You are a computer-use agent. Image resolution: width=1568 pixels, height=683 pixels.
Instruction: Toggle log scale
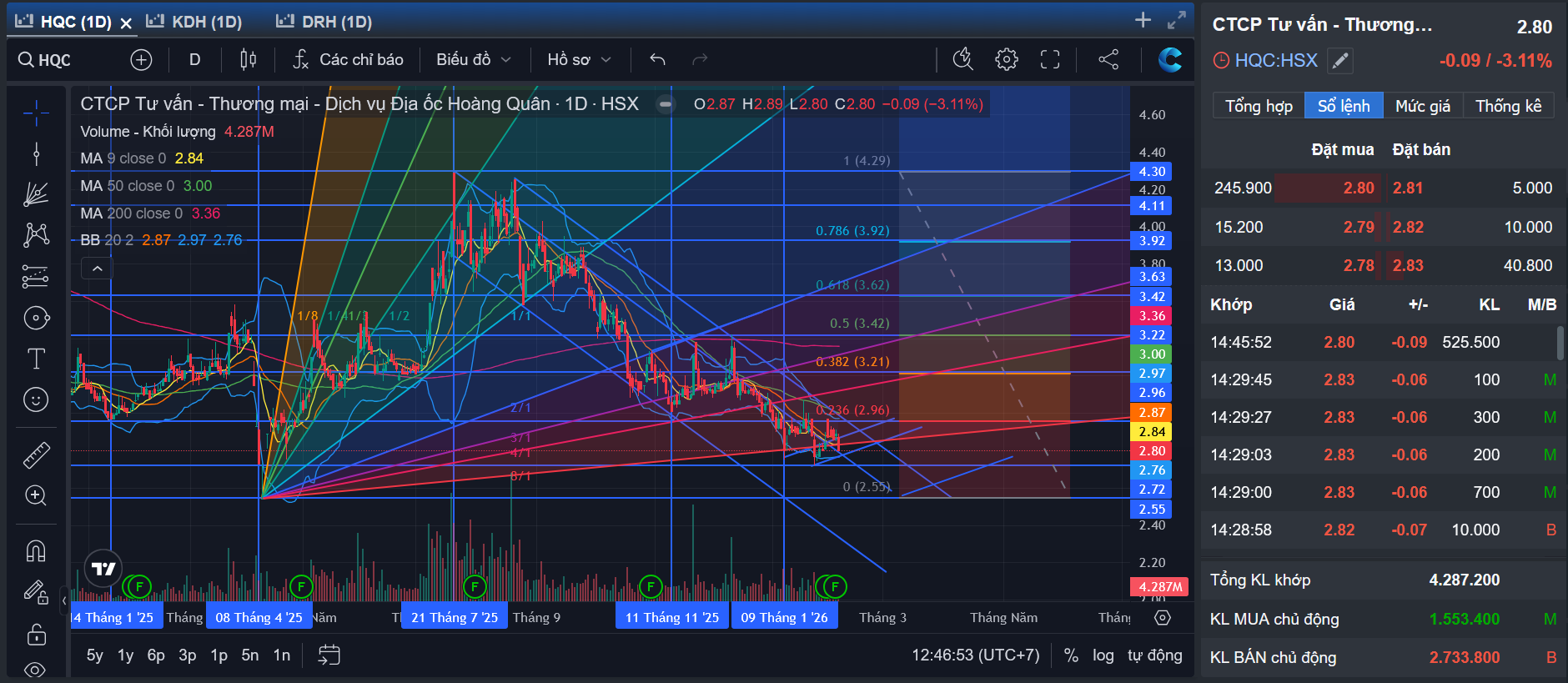pos(1103,655)
